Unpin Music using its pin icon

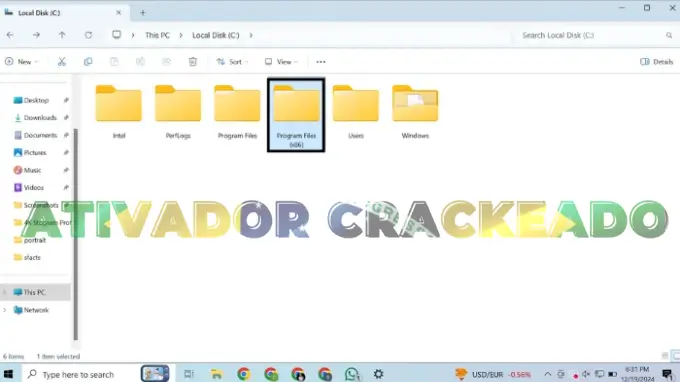[66, 170]
